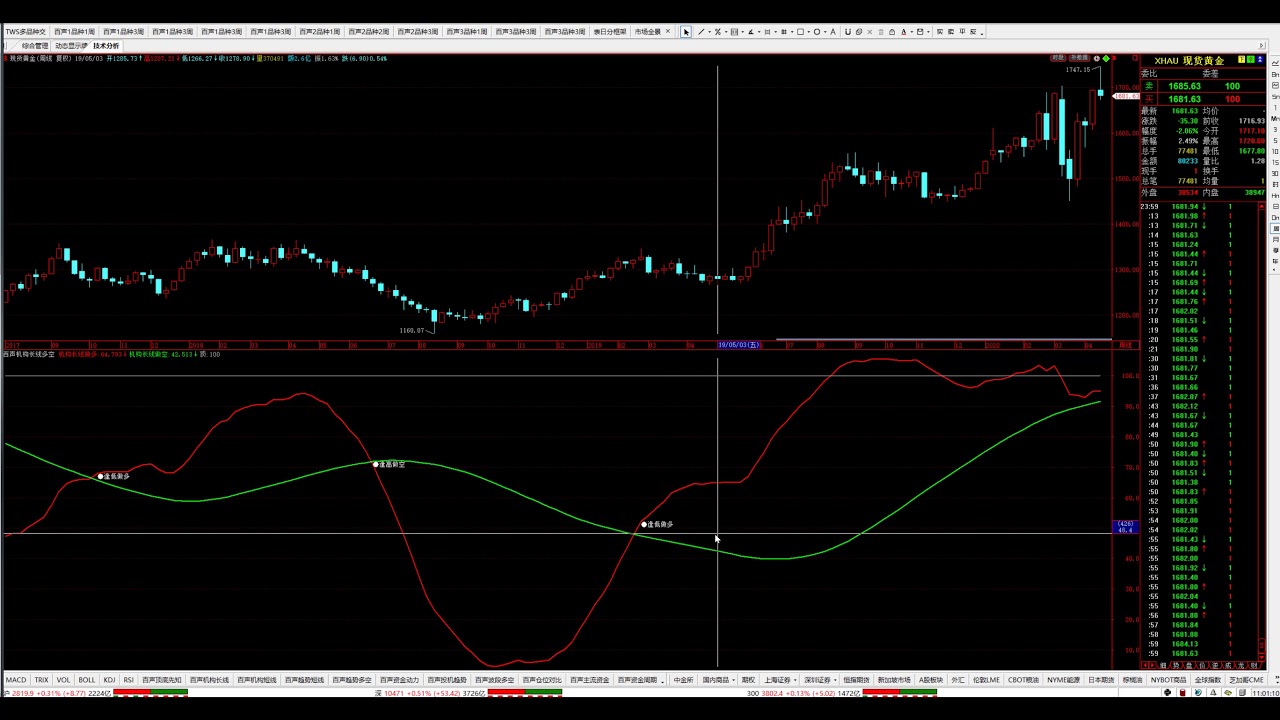Open the rectangle tool dropdown arrow

(808, 32)
